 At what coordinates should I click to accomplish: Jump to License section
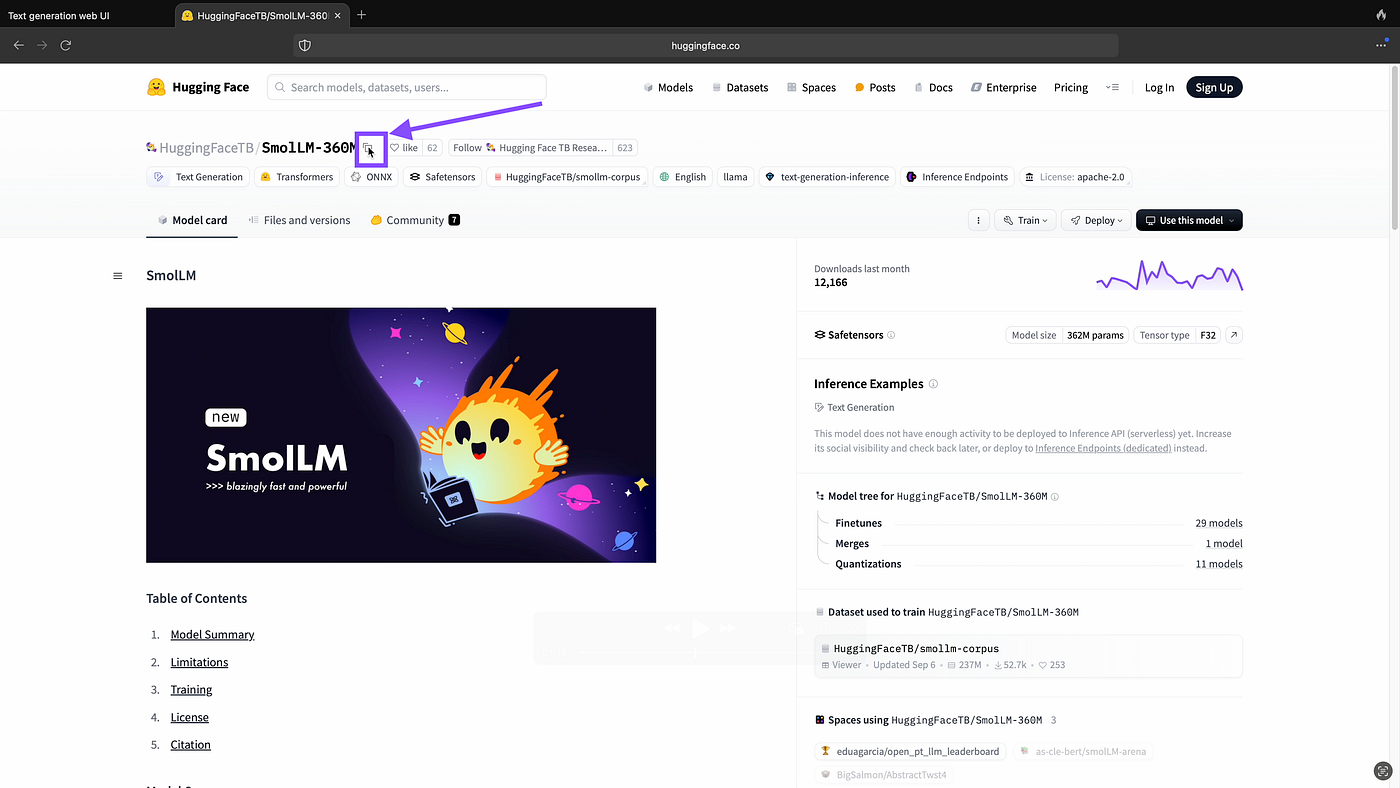pos(189,717)
